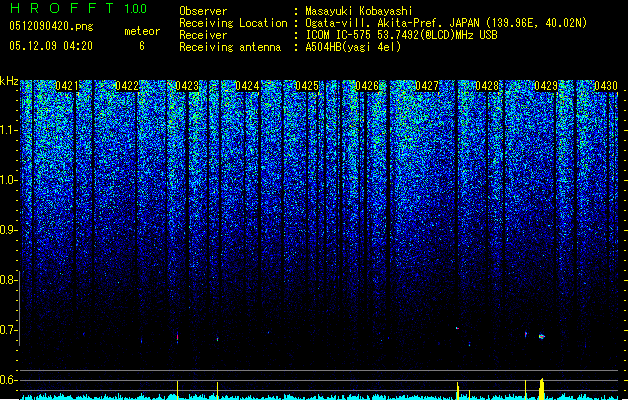Click the 'Receiver' label
The height and width of the screenshot is (400, 629).
[203, 35]
